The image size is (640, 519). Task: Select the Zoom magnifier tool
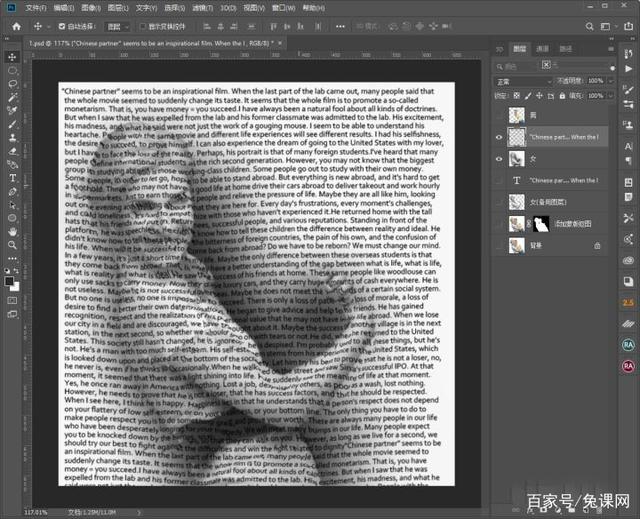12,245
